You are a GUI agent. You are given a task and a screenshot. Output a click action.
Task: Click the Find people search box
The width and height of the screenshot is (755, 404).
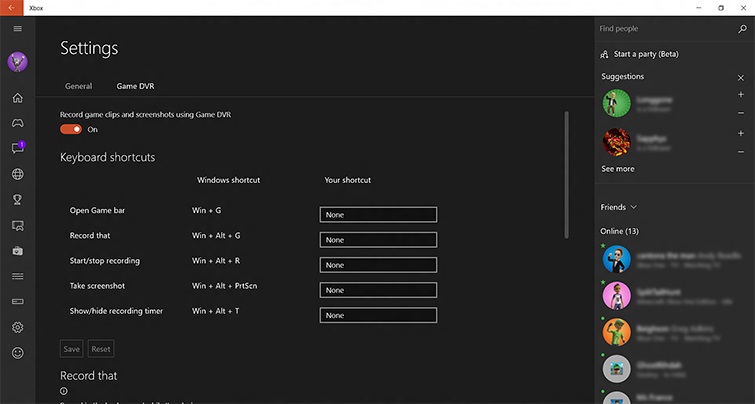coord(667,29)
